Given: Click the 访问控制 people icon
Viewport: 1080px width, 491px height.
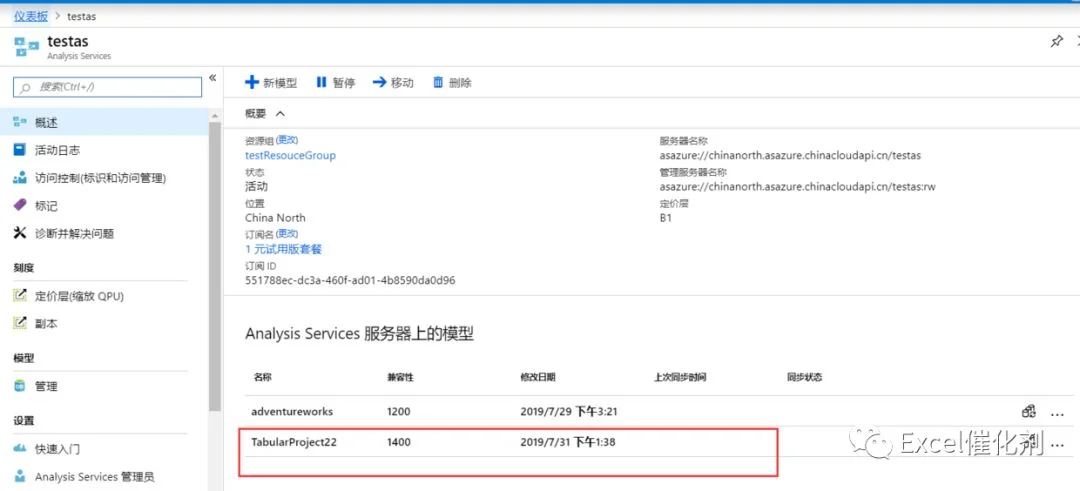Looking at the screenshot, I should click(20, 178).
